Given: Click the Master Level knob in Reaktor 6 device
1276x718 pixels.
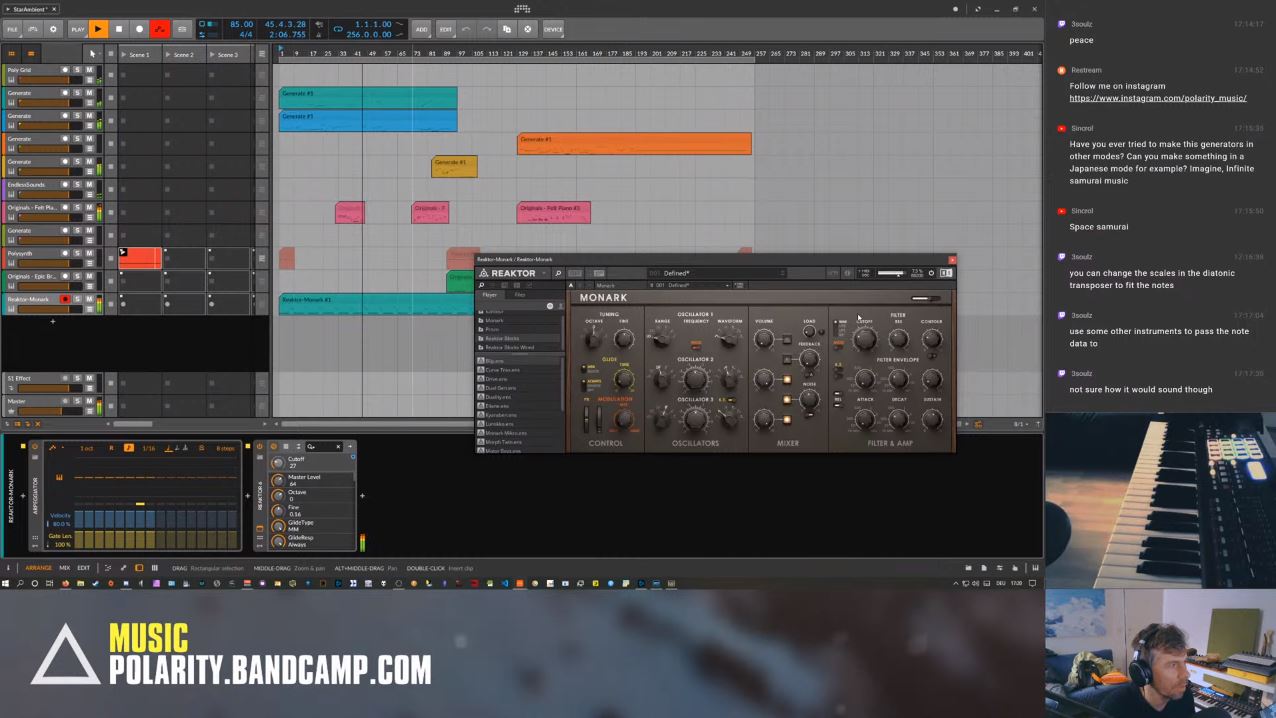Looking at the screenshot, I should pos(278,480).
